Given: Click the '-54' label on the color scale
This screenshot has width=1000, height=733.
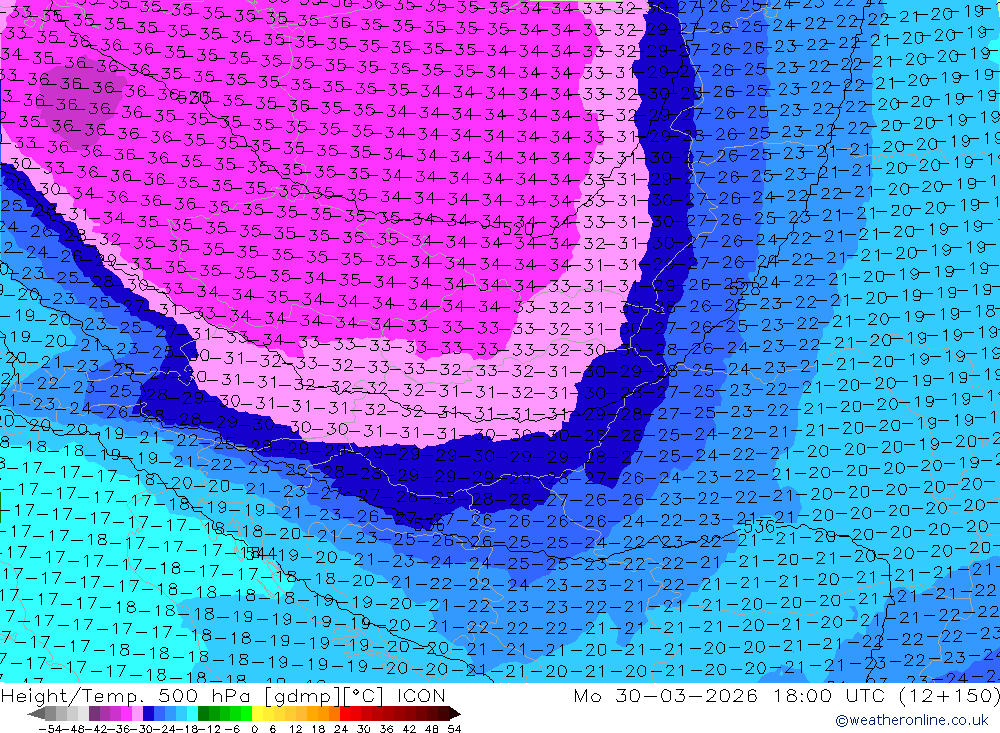Looking at the screenshot, I should click(x=50, y=729).
